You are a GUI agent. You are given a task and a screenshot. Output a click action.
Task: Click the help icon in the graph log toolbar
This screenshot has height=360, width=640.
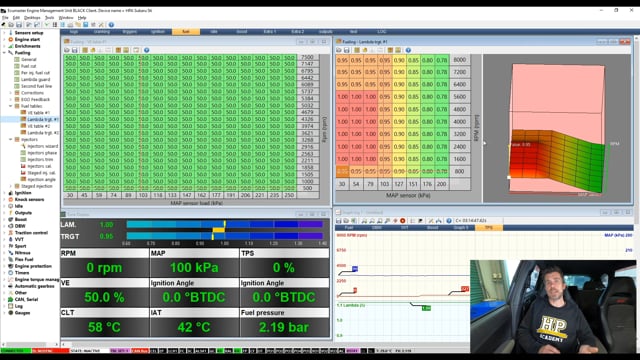(x=449, y=221)
